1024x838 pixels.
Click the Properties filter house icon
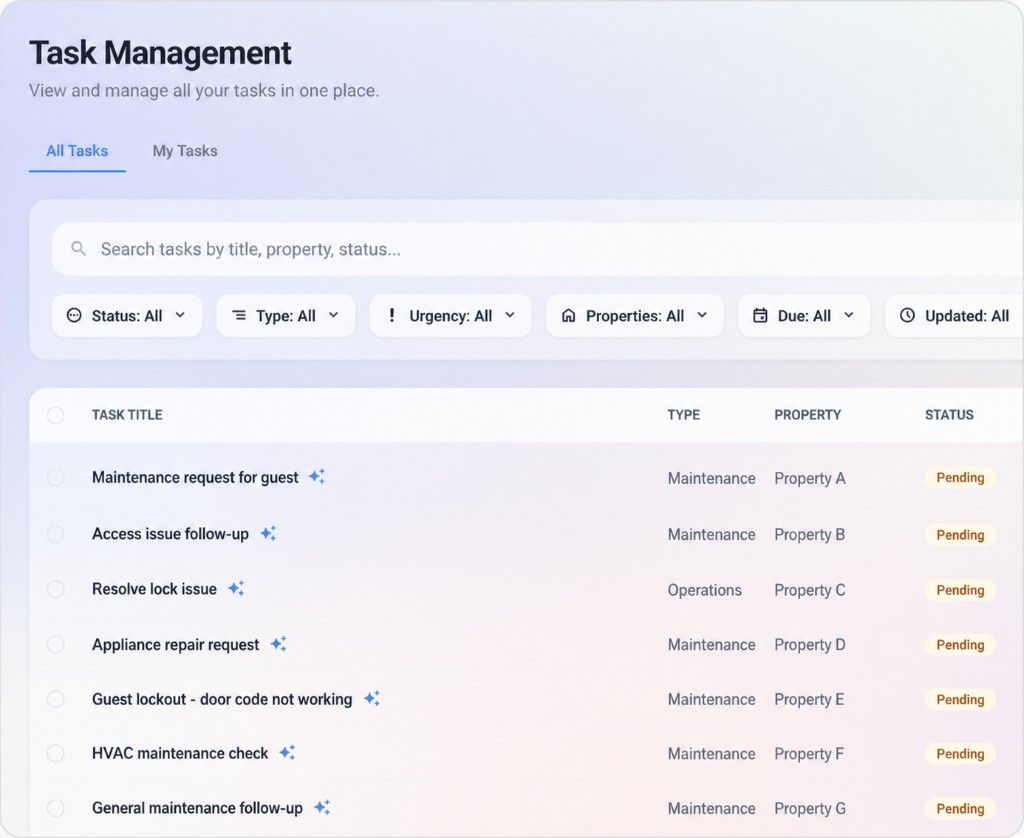[x=569, y=315]
